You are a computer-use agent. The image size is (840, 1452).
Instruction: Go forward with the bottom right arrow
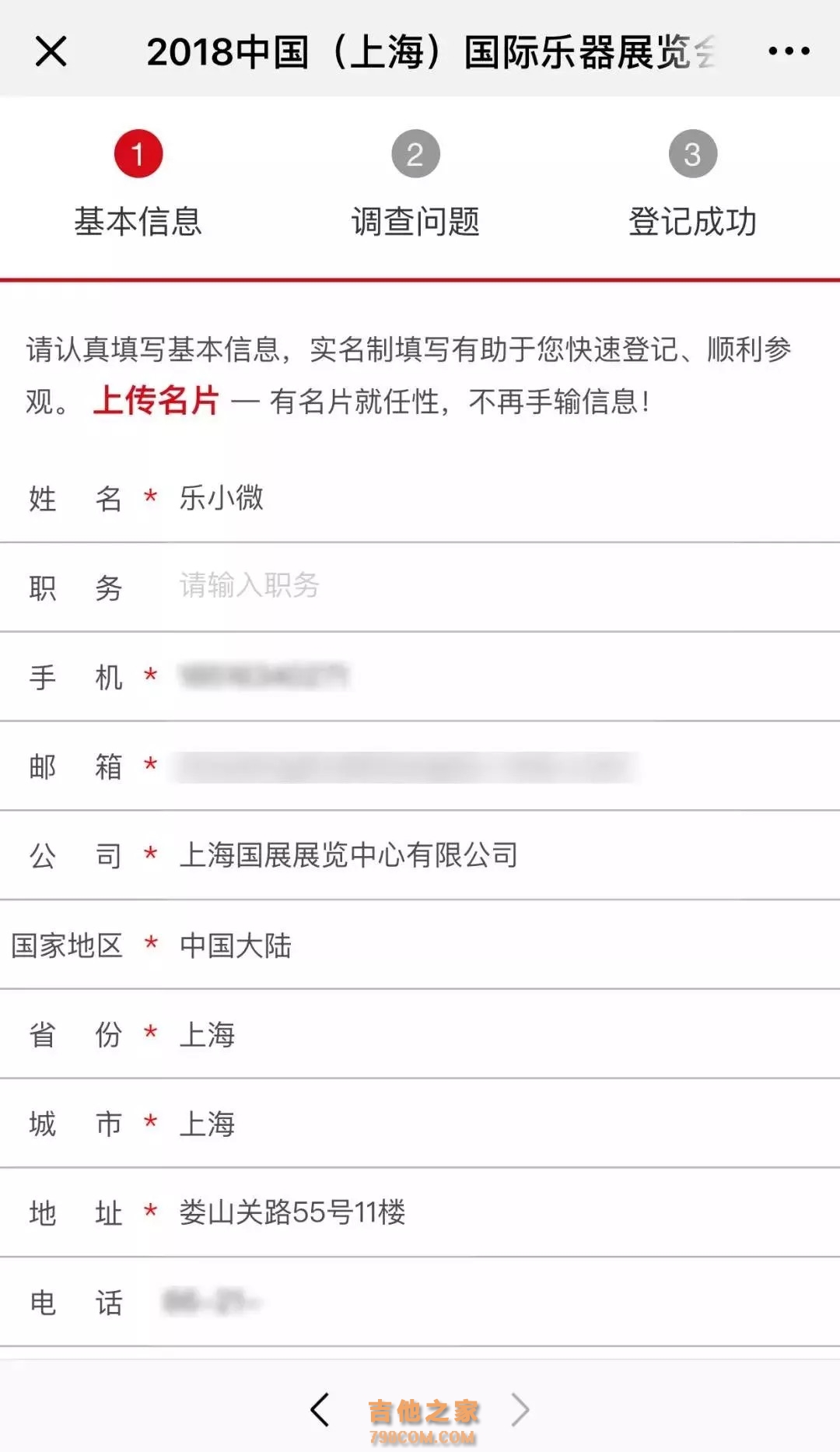tap(520, 1409)
